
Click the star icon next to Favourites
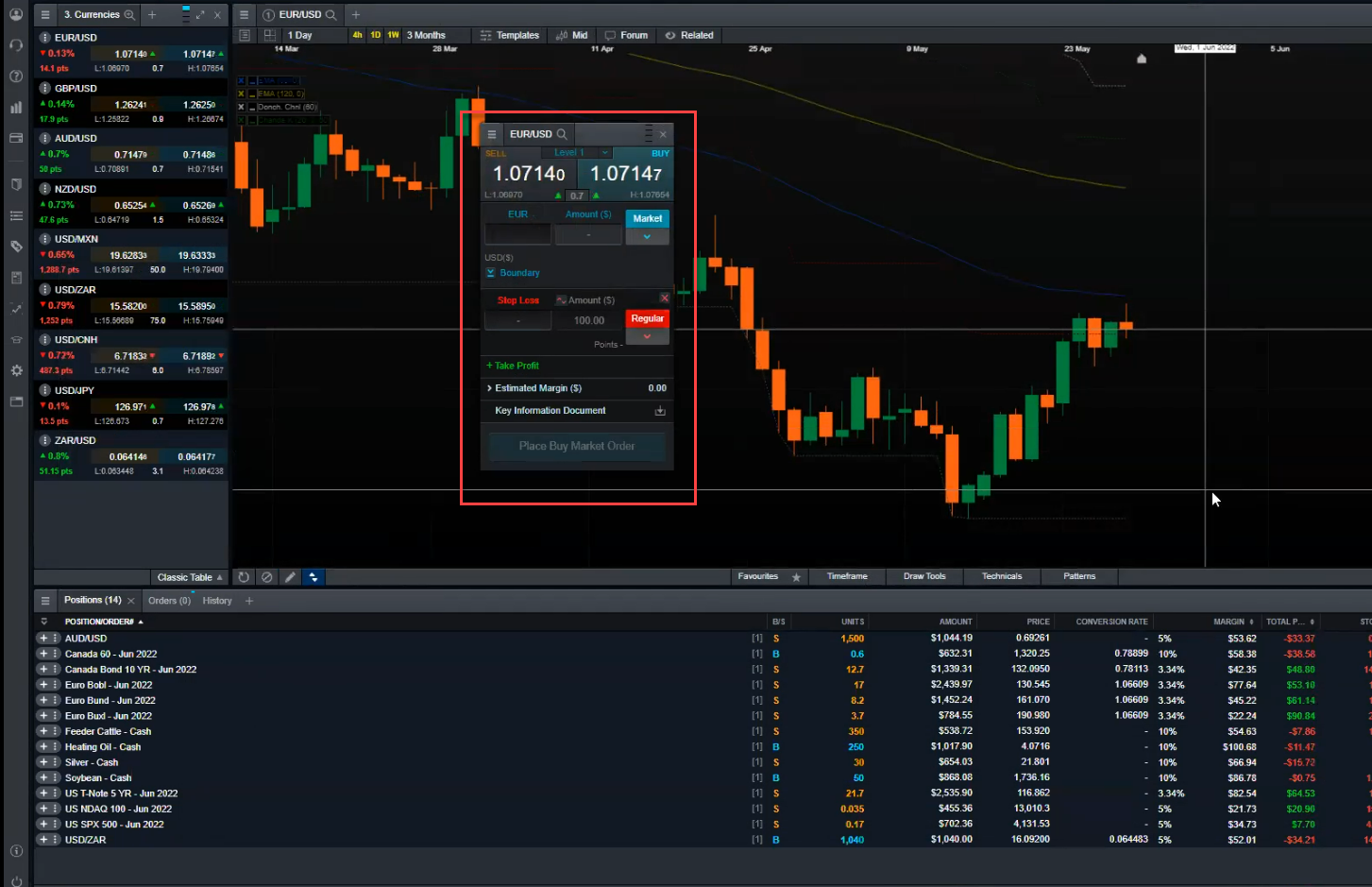(x=796, y=577)
